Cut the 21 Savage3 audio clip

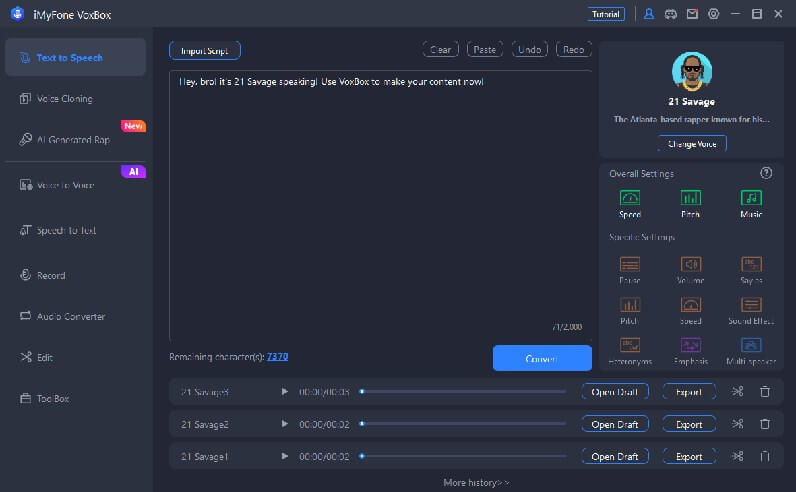point(737,391)
